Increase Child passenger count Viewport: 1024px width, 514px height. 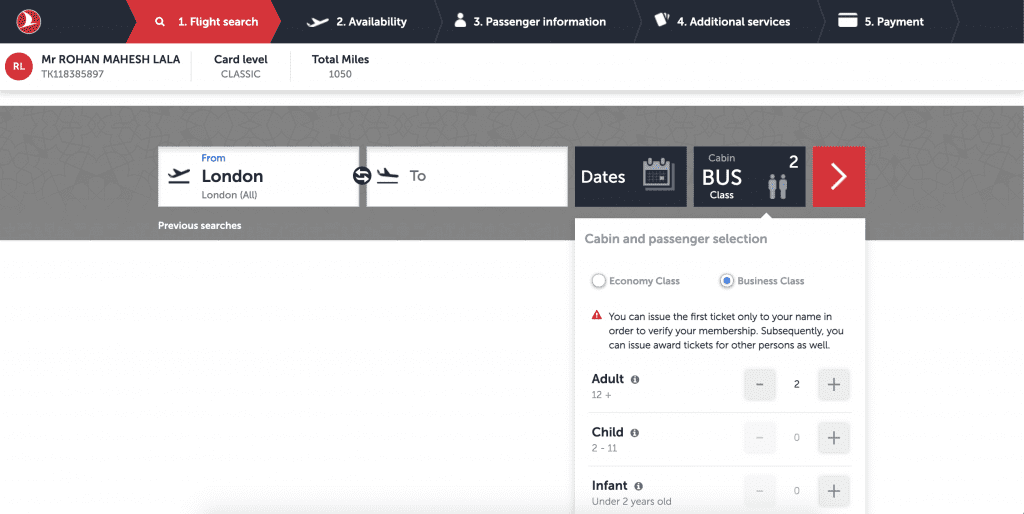[x=834, y=438]
